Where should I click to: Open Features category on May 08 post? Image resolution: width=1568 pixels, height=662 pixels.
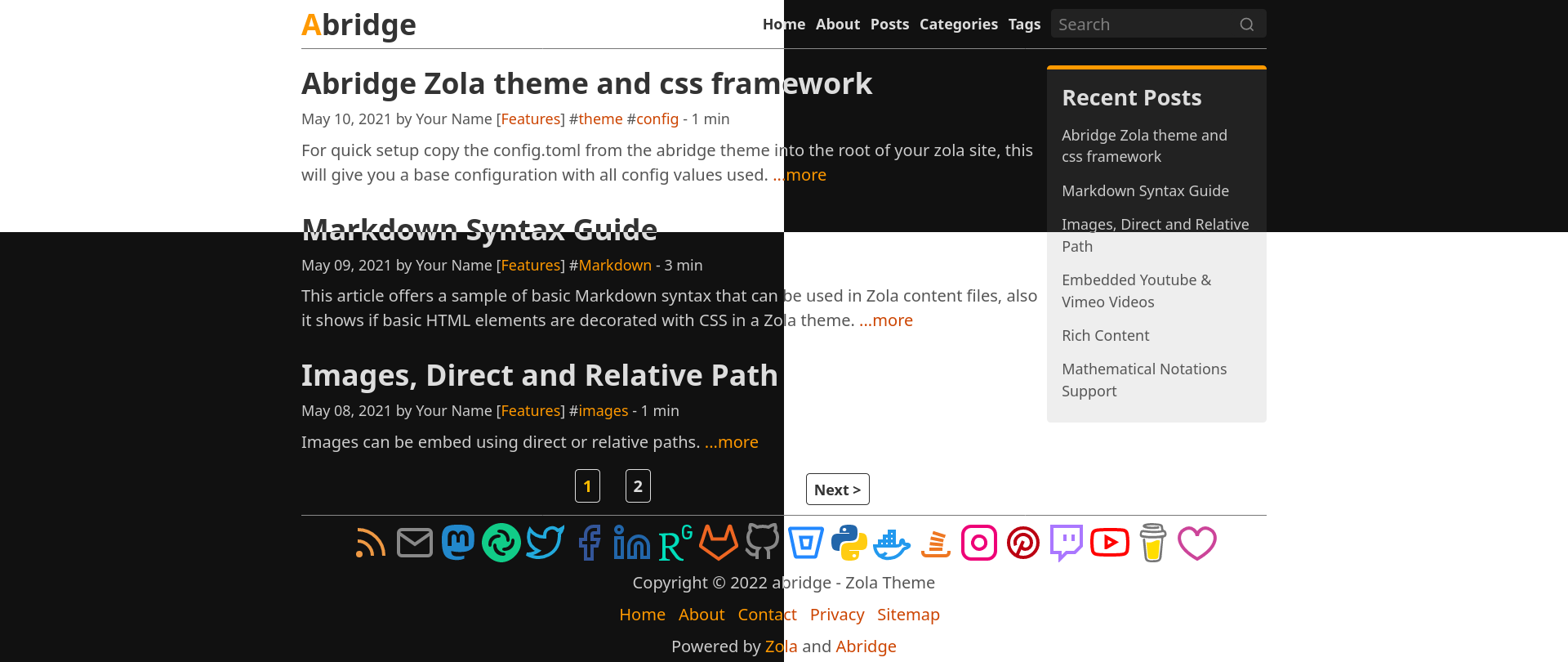(x=531, y=411)
